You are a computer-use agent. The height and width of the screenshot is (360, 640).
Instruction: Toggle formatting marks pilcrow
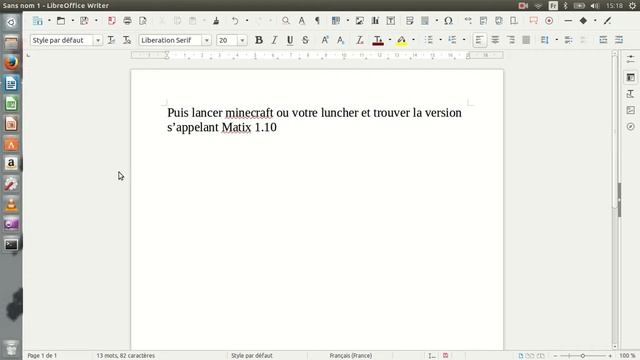coord(317,21)
